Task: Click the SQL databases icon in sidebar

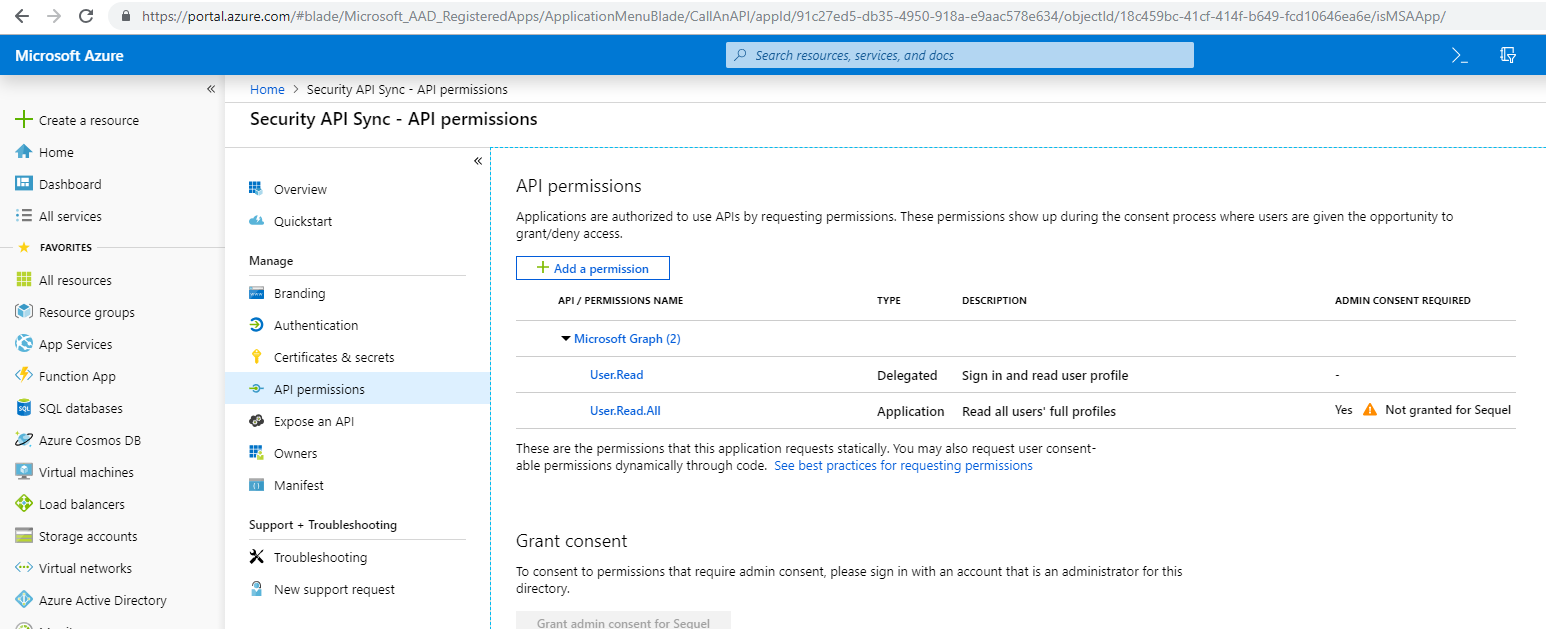Action: coord(24,408)
